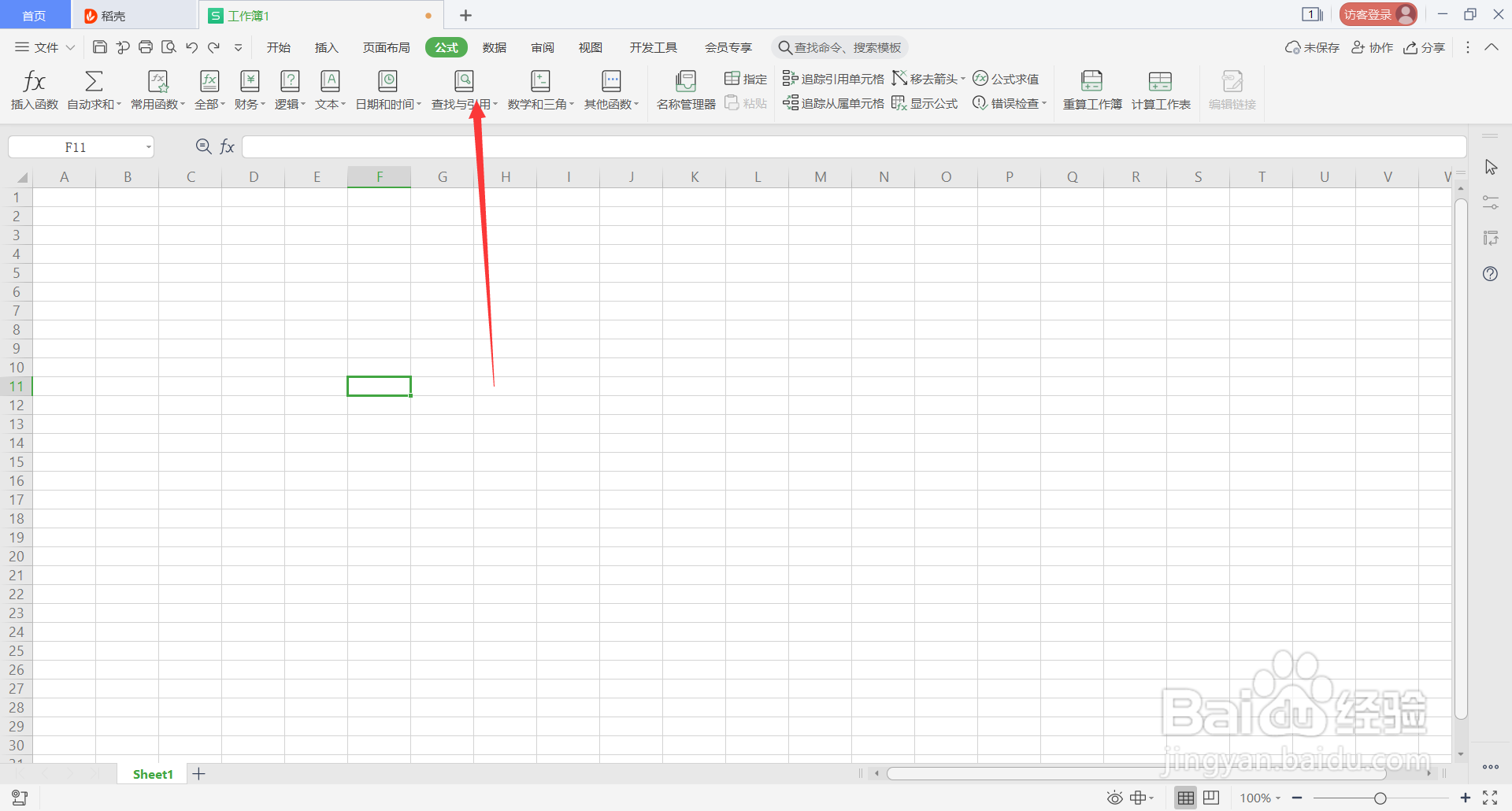The image size is (1512, 811).
Task: Click the guest login (访客登录) button
Action: pyautogui.click(x=1378, y=14)
